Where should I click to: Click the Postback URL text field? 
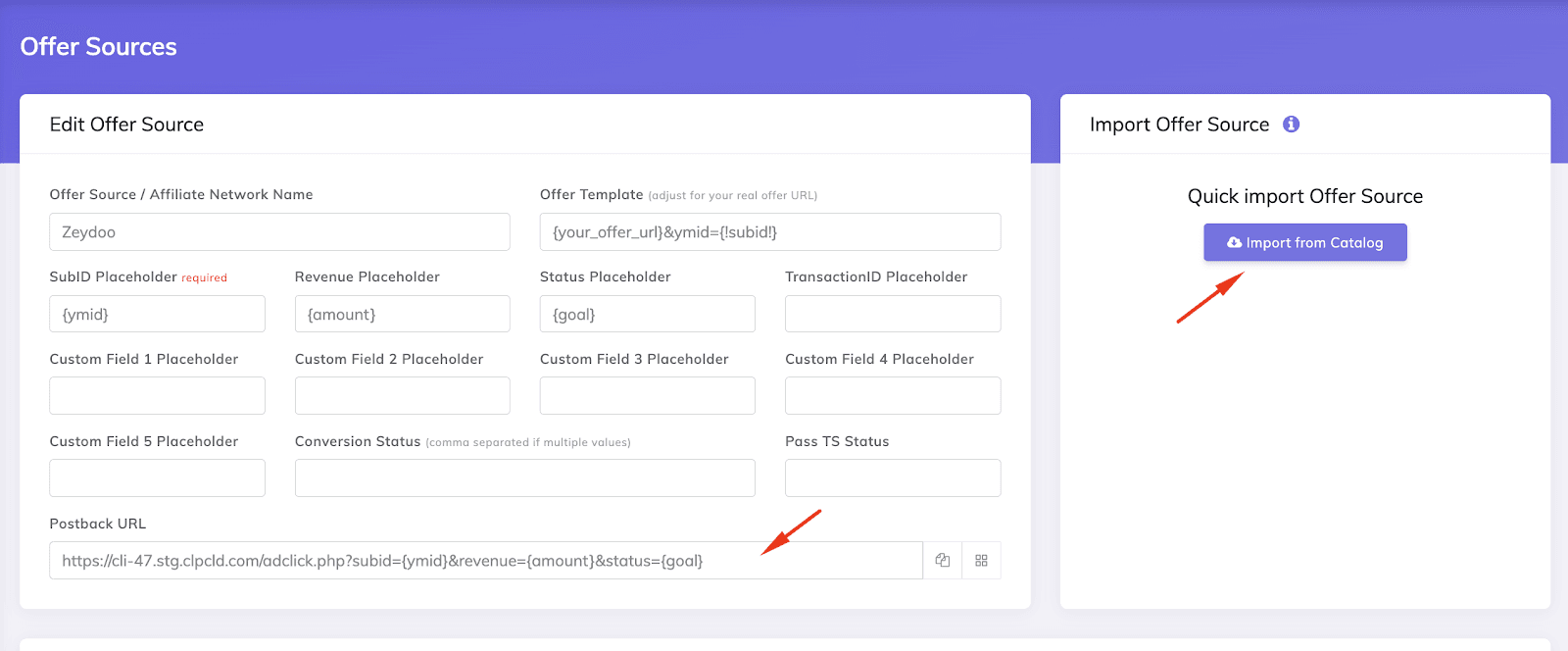click(x=485, y=561)
